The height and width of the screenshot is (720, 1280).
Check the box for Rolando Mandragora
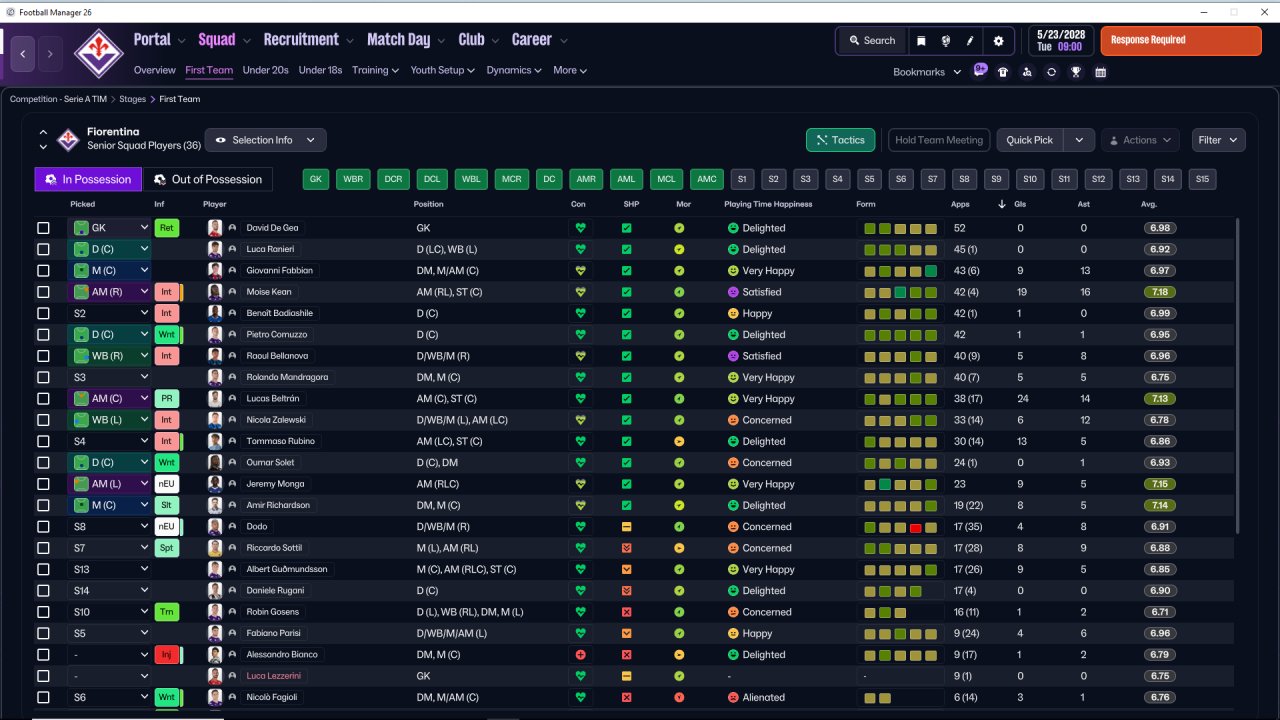pyautogui.click(x=43, y=377)
